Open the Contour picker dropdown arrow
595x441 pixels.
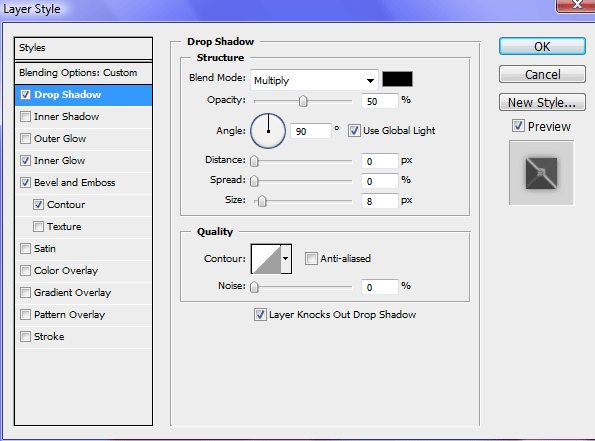pyautogui.click(x=286, y=259)
